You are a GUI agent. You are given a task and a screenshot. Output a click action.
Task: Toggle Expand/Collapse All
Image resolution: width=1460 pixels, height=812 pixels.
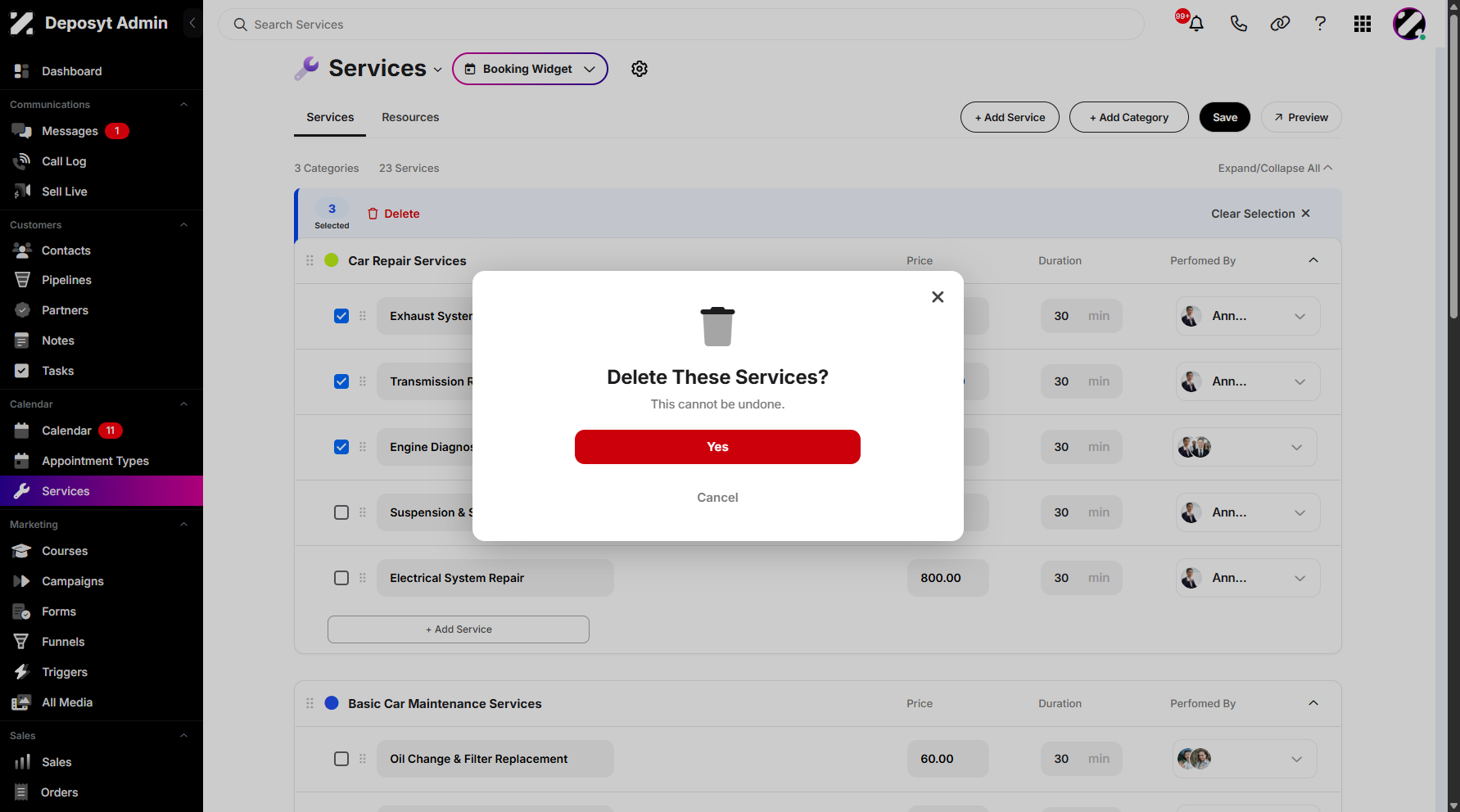(x=1275, y=168)
